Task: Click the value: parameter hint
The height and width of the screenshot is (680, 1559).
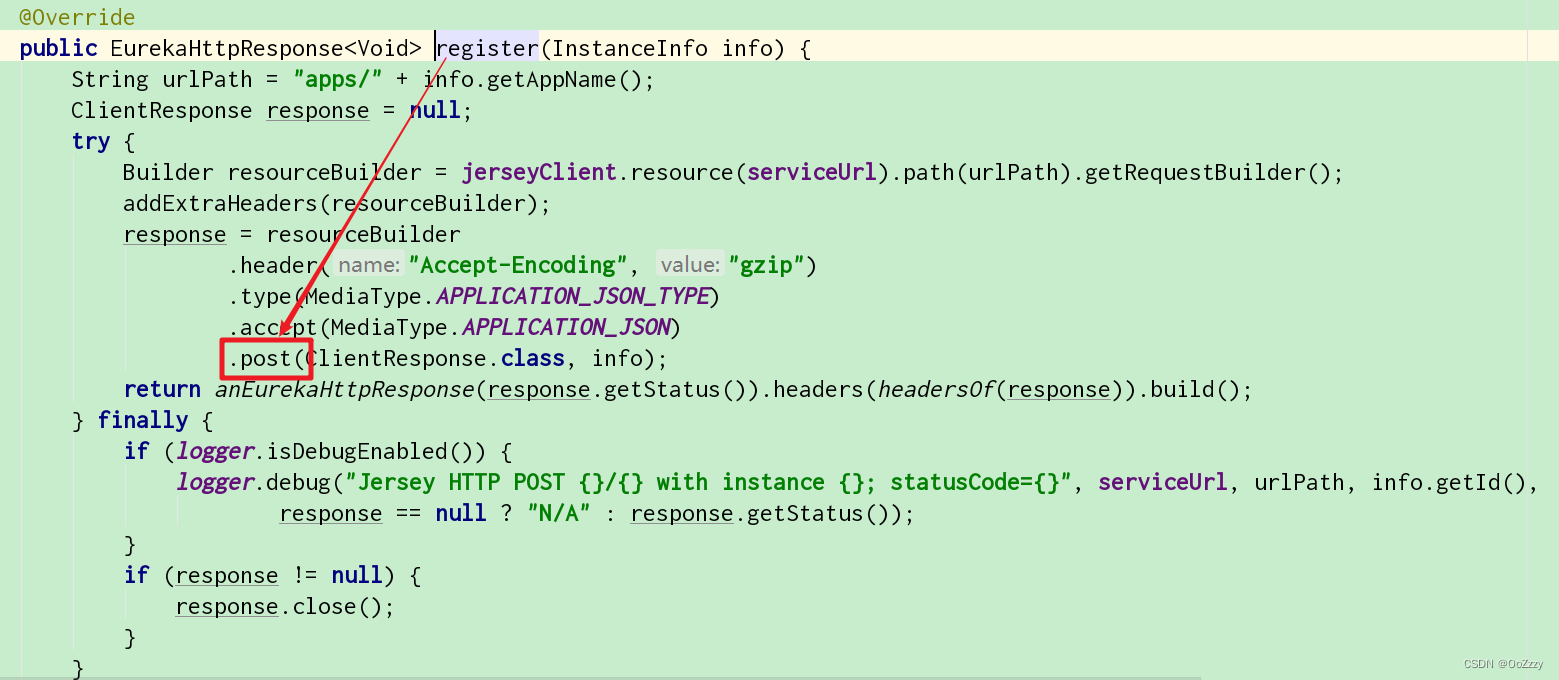Action: click(x=690, y=265)
